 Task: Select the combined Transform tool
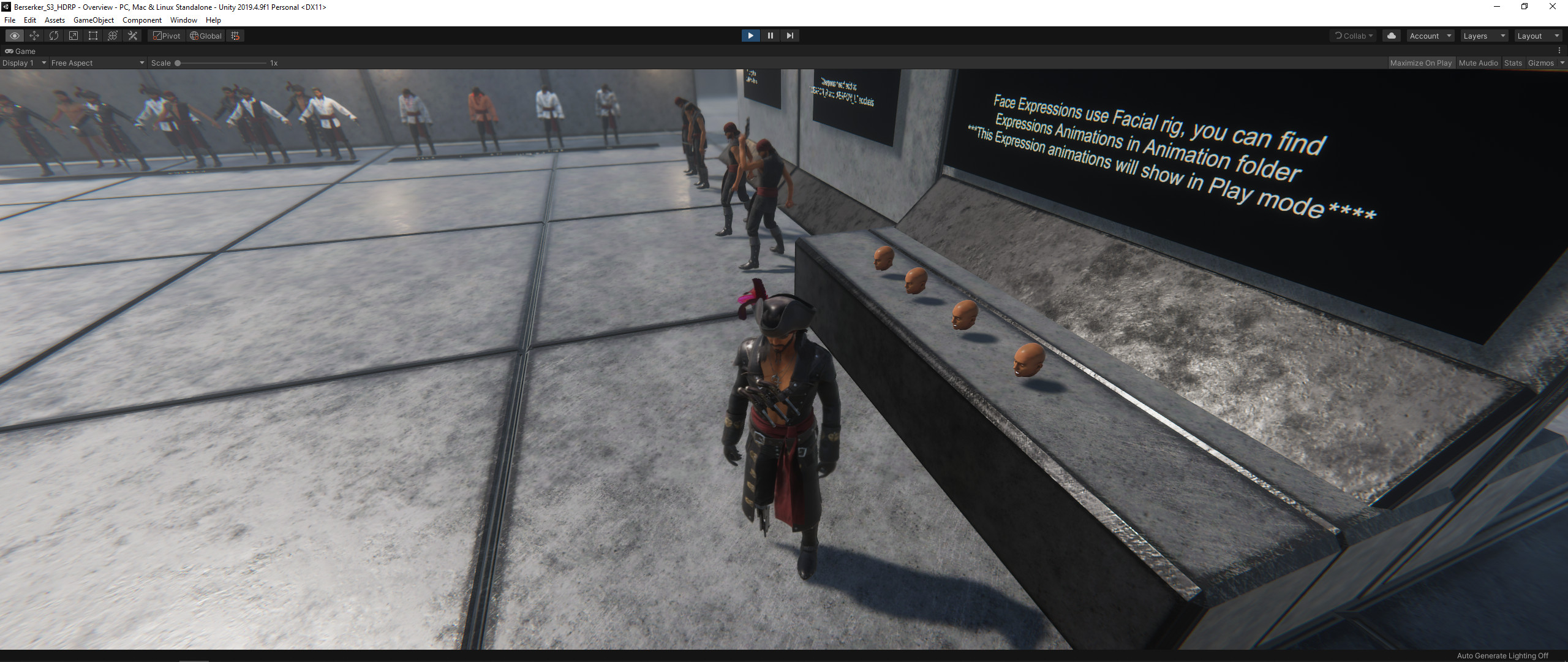pyautogui.click(x=113, y=36)
